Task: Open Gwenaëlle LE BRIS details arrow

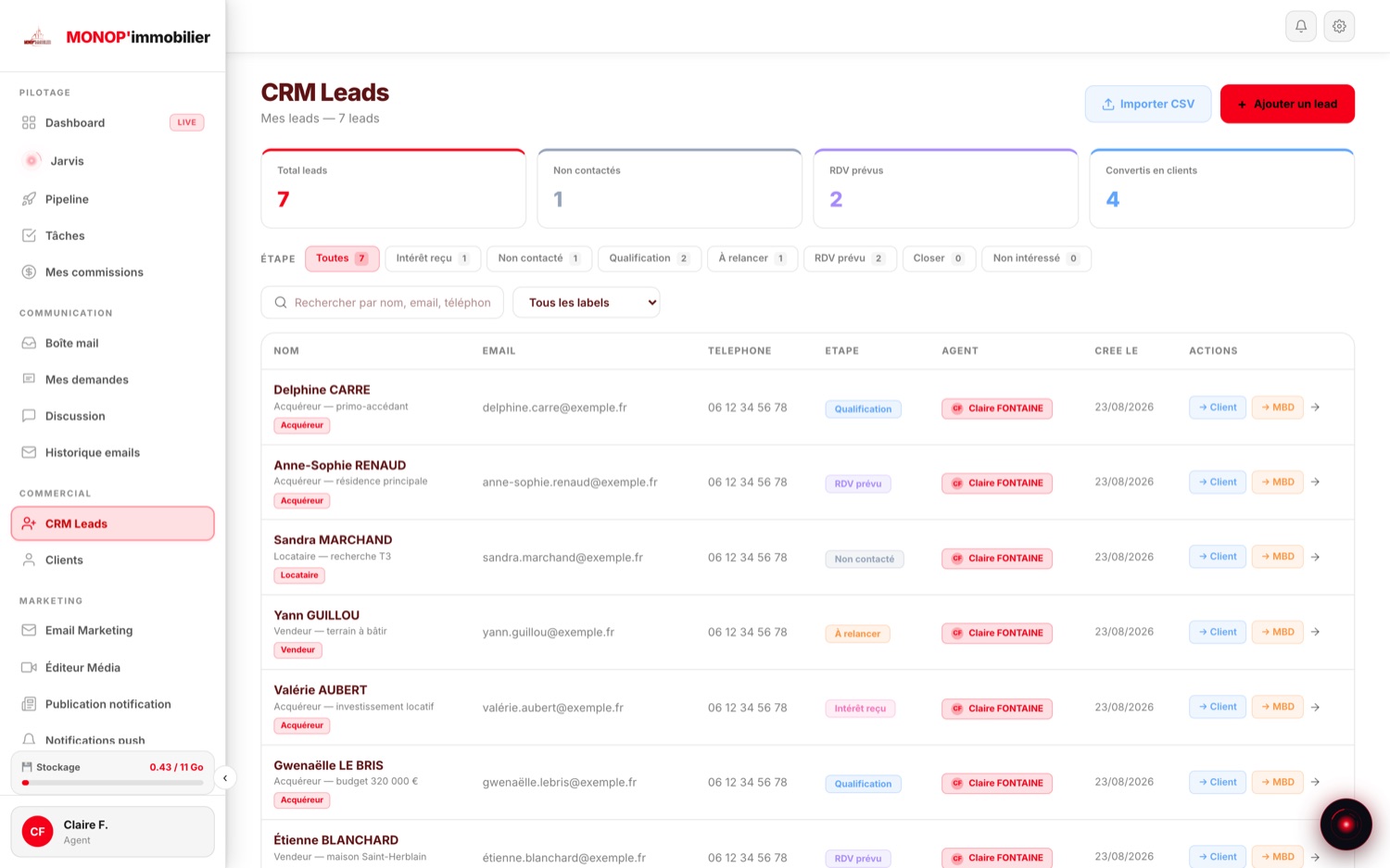Action: tap(1315, 782)
